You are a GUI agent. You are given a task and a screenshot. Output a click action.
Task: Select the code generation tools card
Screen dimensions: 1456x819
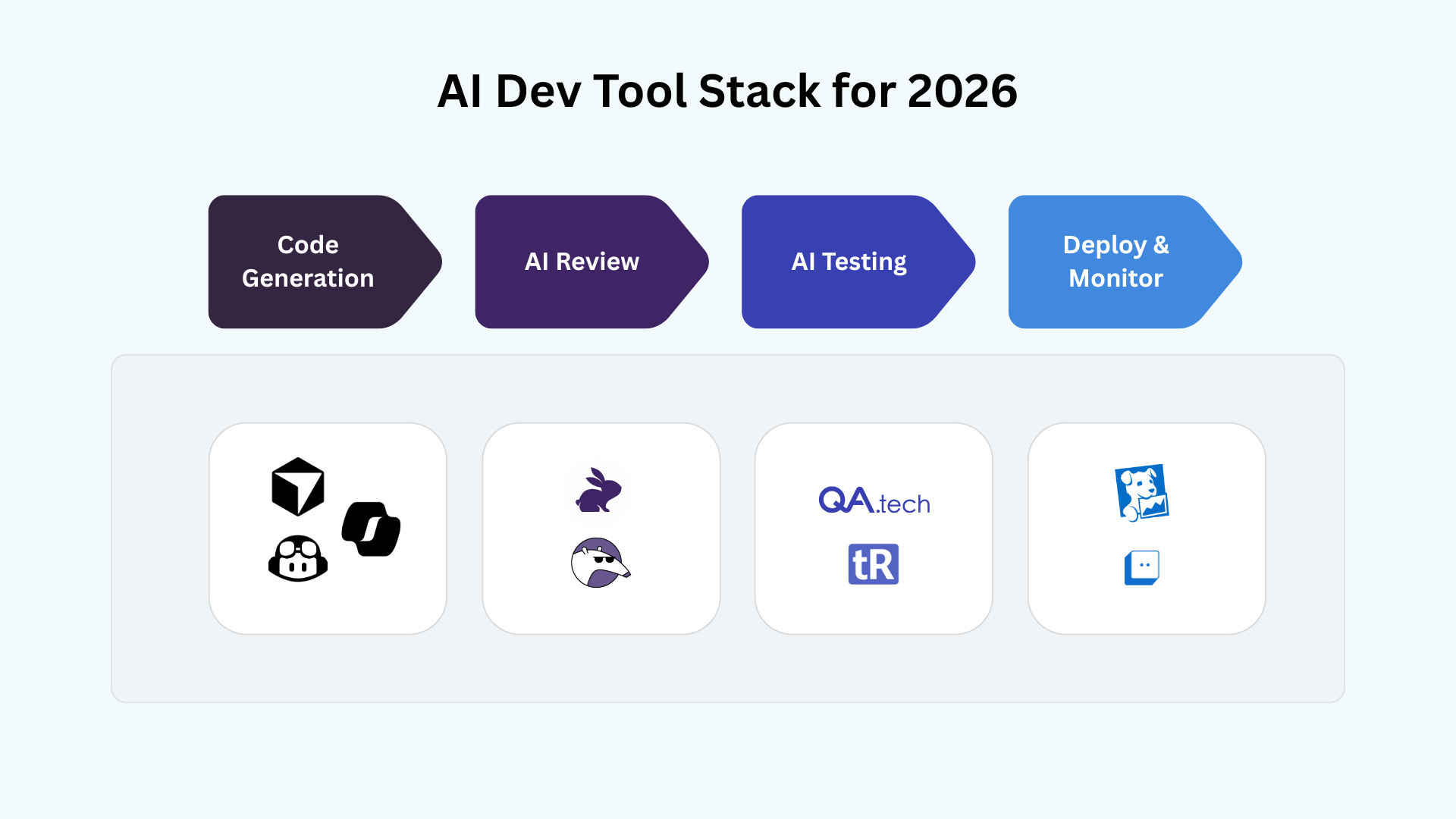pyautogui.click(x=328, y=529)
